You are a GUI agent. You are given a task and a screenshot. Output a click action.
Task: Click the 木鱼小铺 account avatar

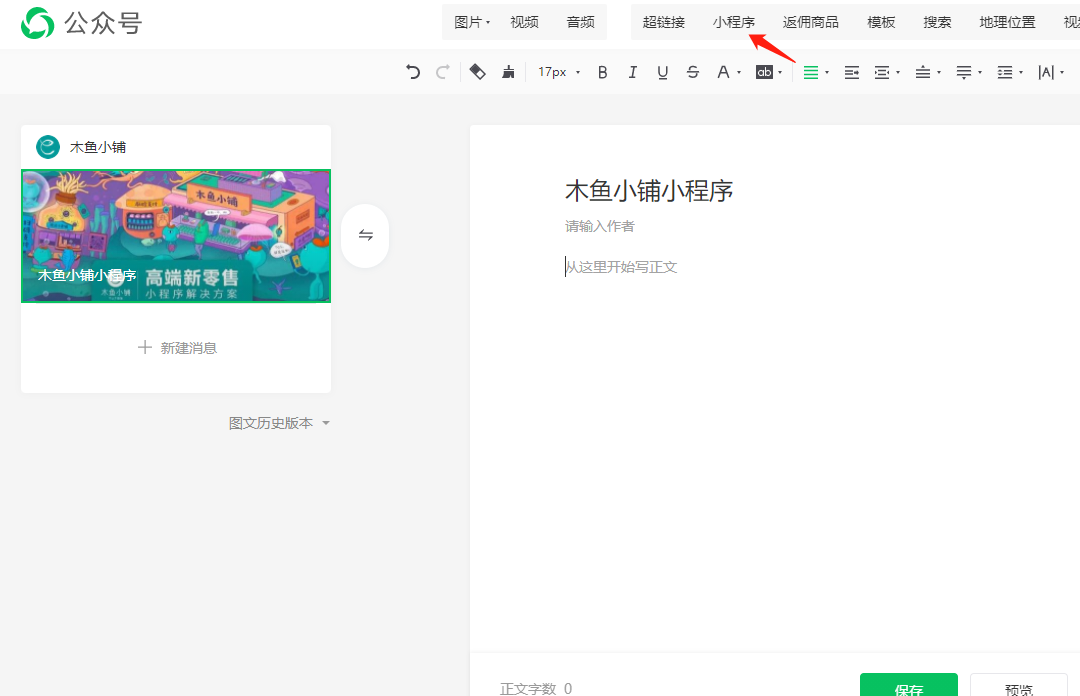48,147
